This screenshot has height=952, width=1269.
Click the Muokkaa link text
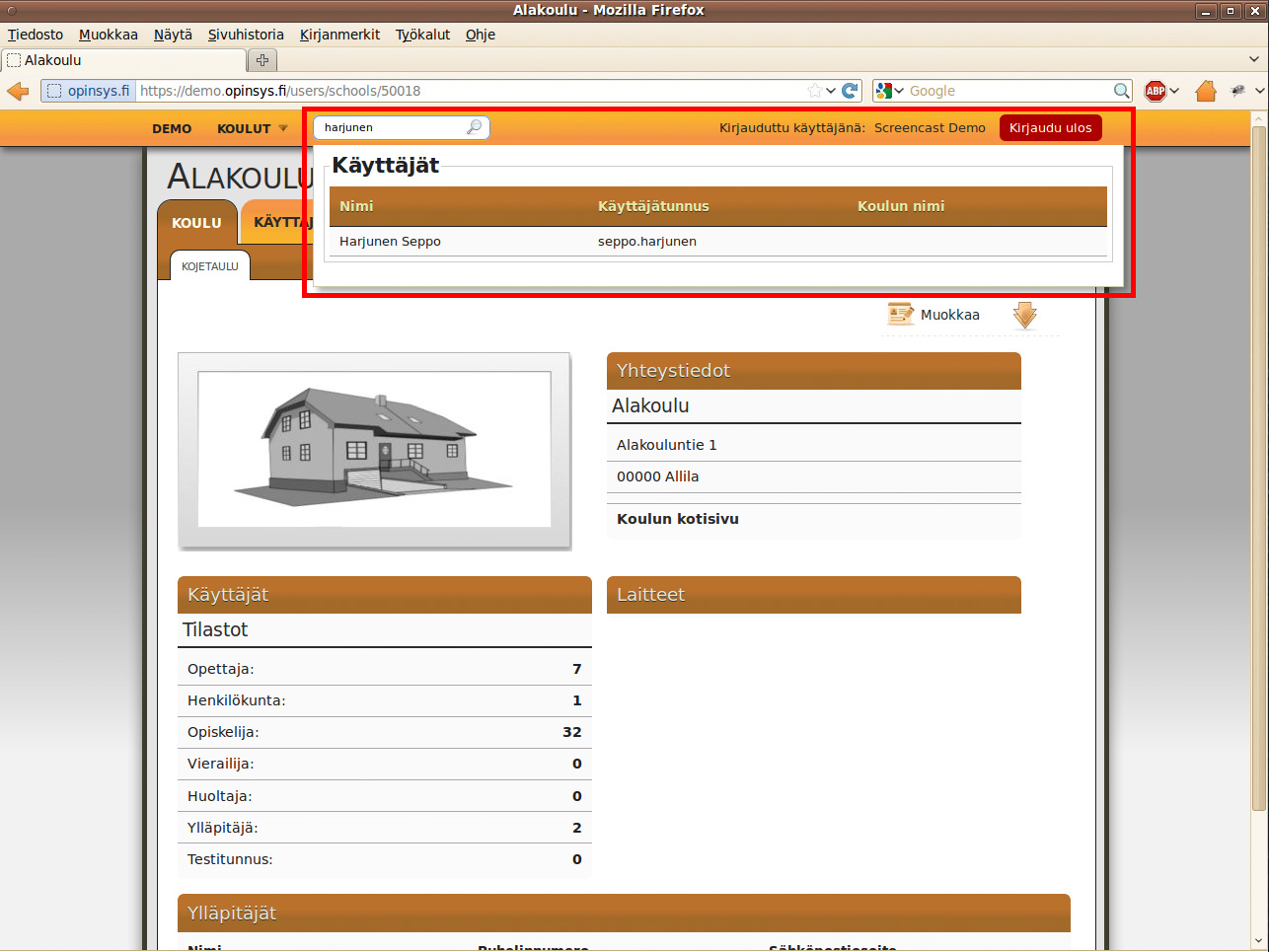pyautogui.click(x=950, y=315)
